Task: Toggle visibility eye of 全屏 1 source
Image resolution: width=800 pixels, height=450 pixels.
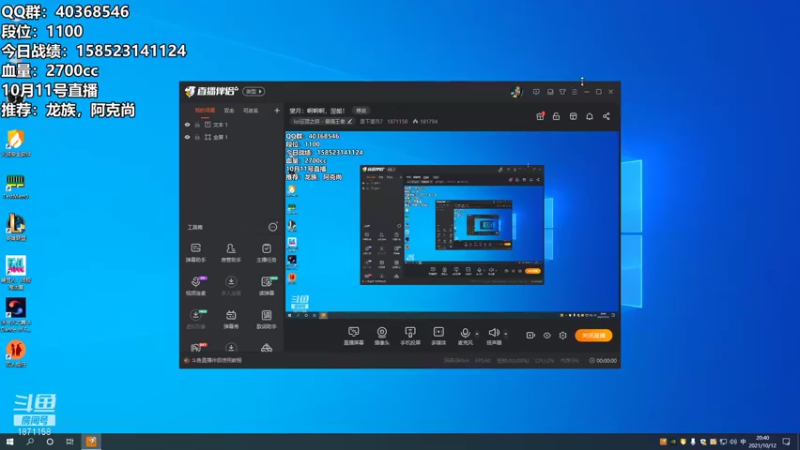Action: pos(187,137)
